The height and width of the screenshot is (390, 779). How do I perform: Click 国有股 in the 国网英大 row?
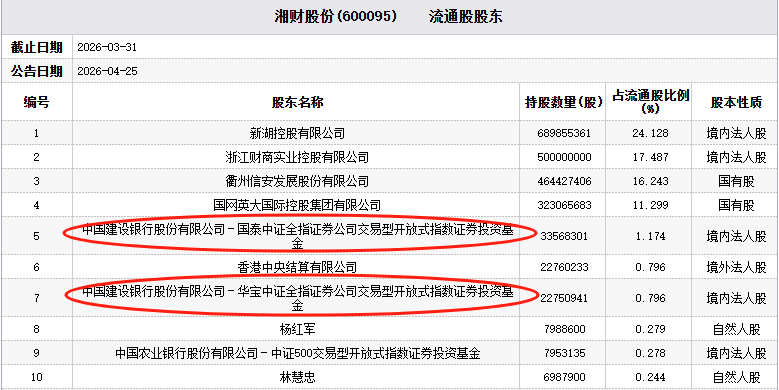pos(736,205)
